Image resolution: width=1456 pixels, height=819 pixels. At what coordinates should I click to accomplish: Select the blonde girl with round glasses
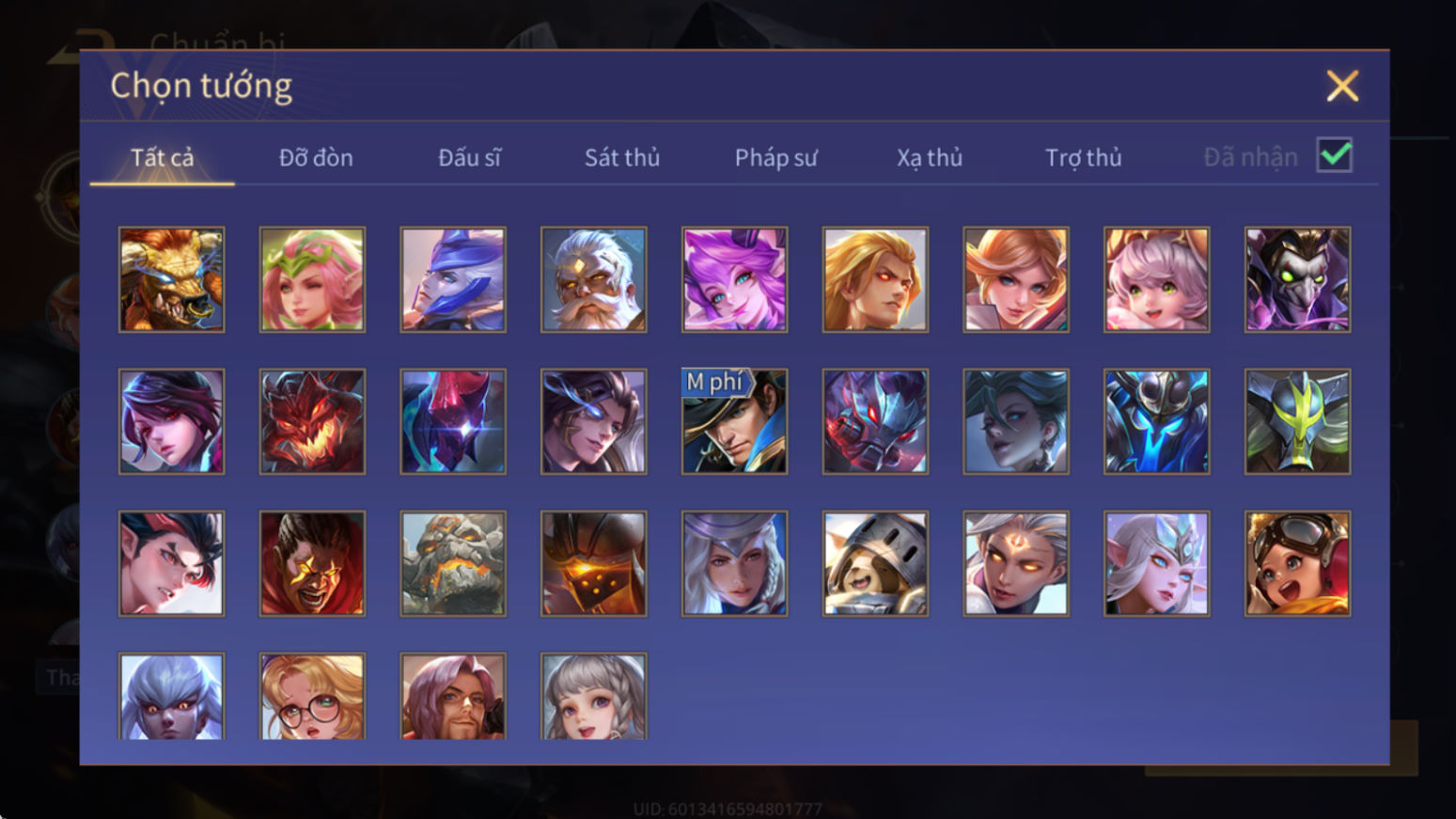[x=312, y=697]
